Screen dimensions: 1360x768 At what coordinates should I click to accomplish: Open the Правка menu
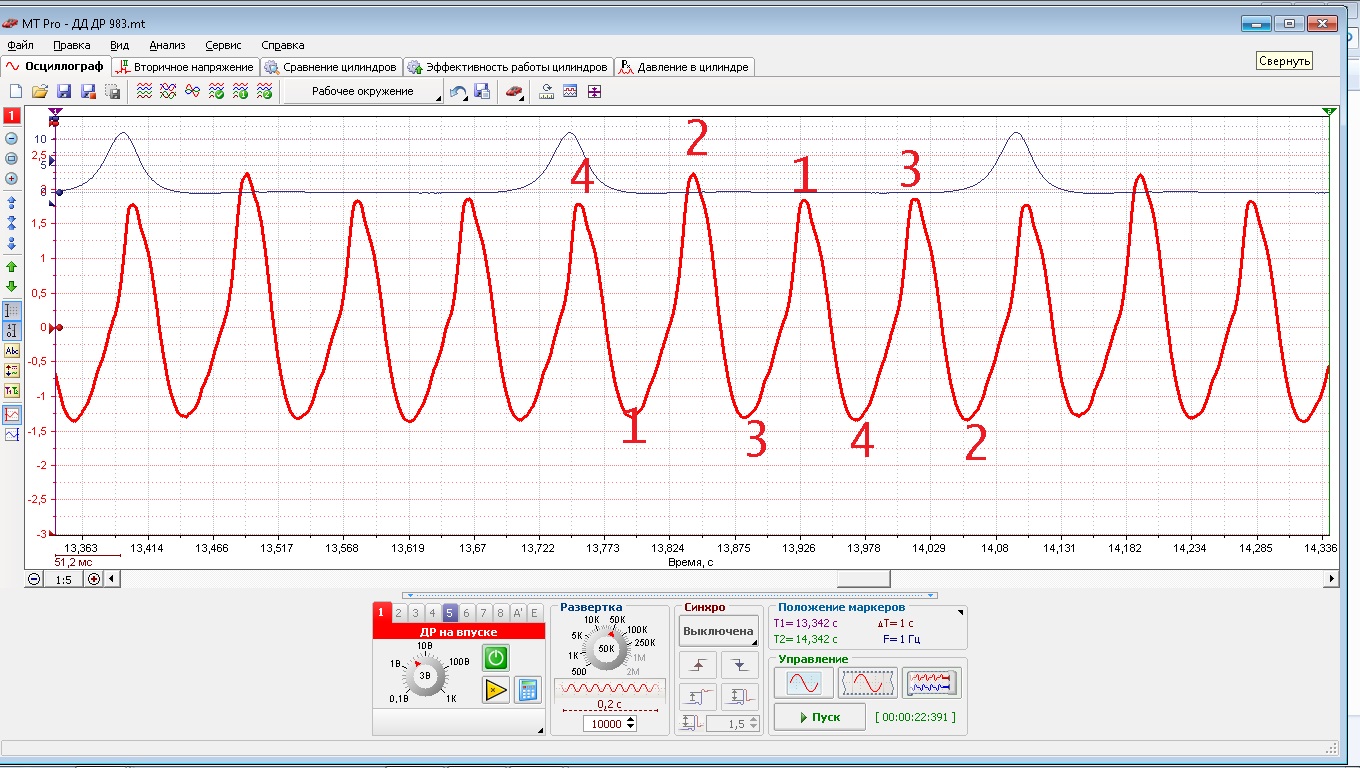(x=72, y=45)
